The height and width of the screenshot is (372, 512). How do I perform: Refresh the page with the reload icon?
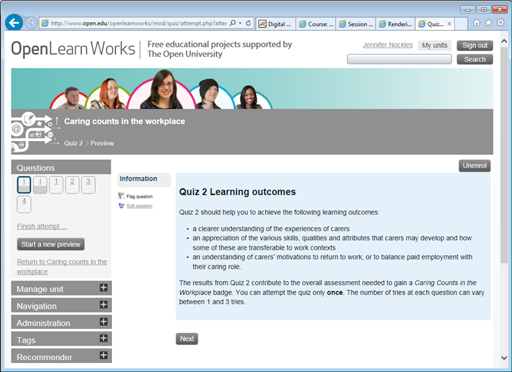click(248, 23)
